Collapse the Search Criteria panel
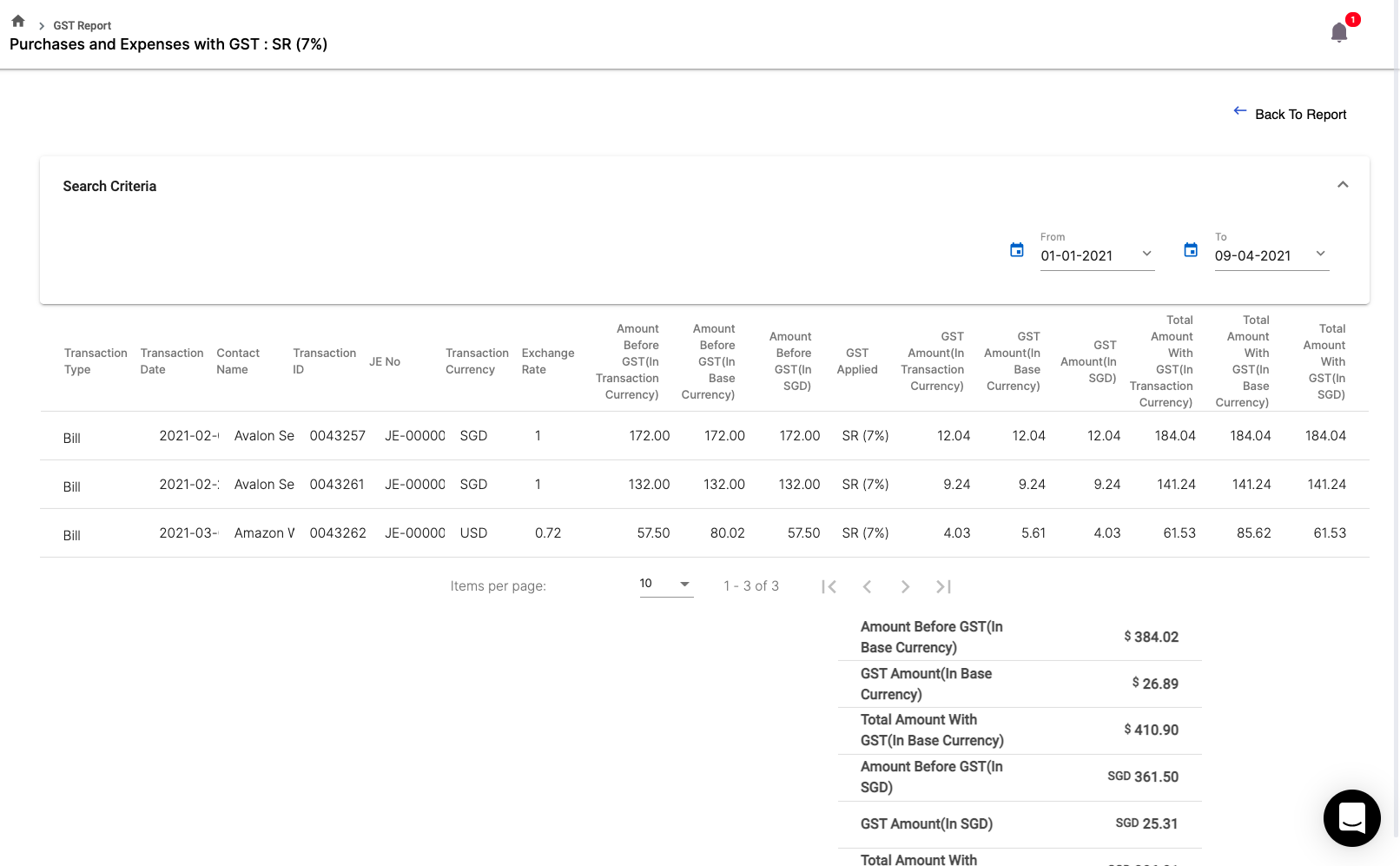1400x866 pixels. 1343,185
